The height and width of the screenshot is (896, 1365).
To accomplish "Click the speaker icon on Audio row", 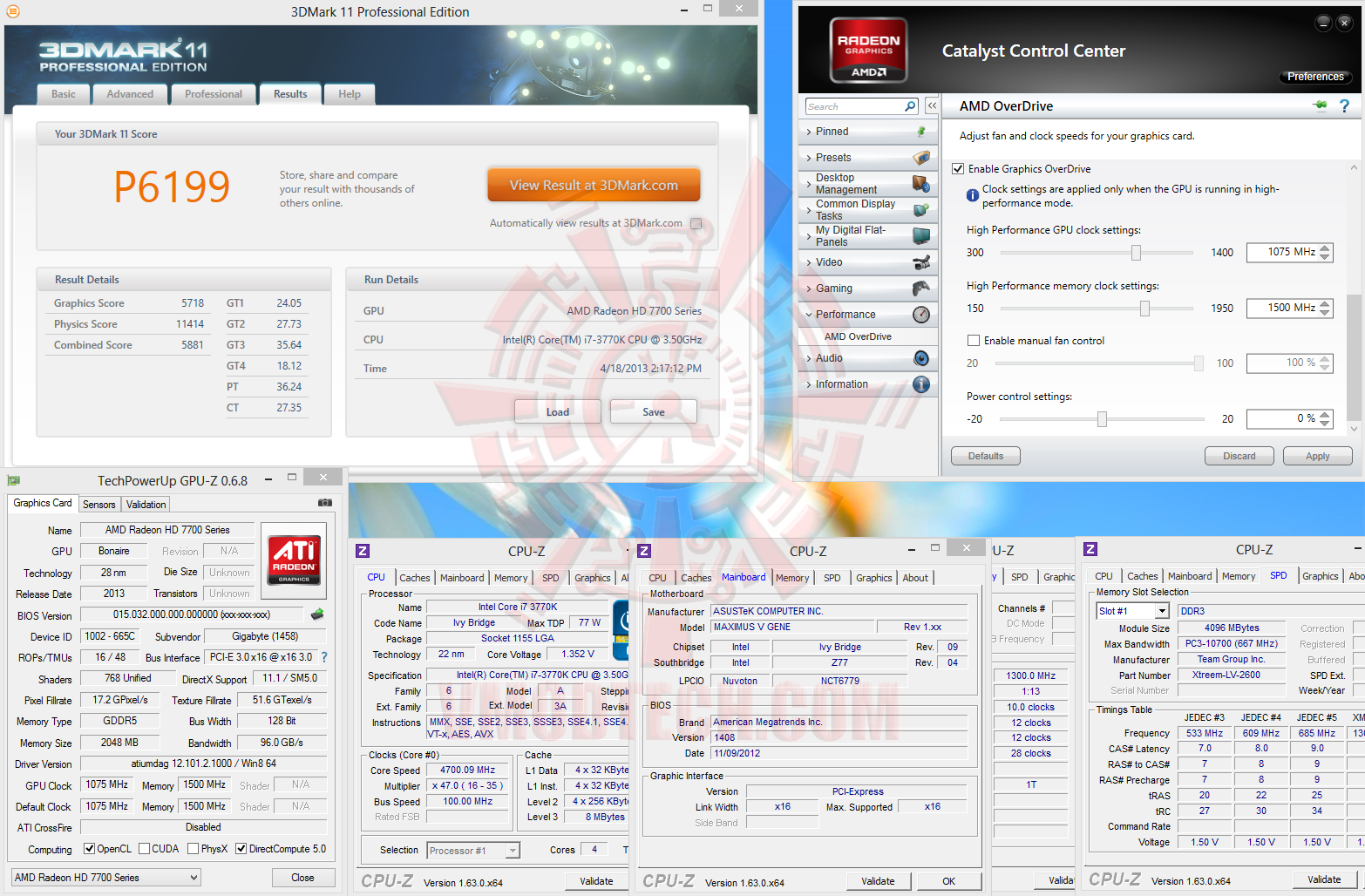I will click(x=921, y=358).
